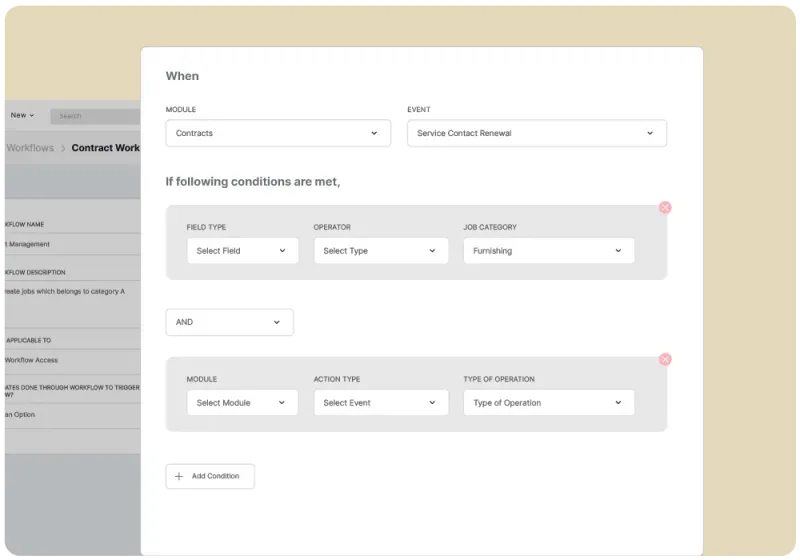The image size is (800, 560).
Task: Open Job Category dropdown showing Furnishing
Action: [548, 251]
